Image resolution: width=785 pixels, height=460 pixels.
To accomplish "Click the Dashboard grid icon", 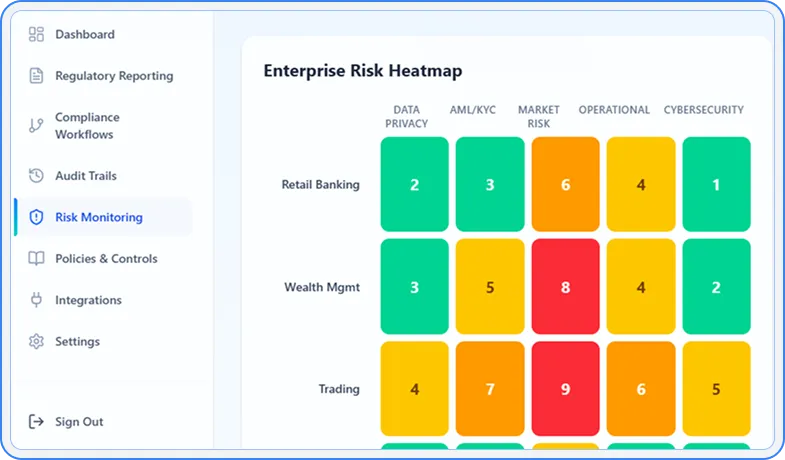I will point(37,35).
